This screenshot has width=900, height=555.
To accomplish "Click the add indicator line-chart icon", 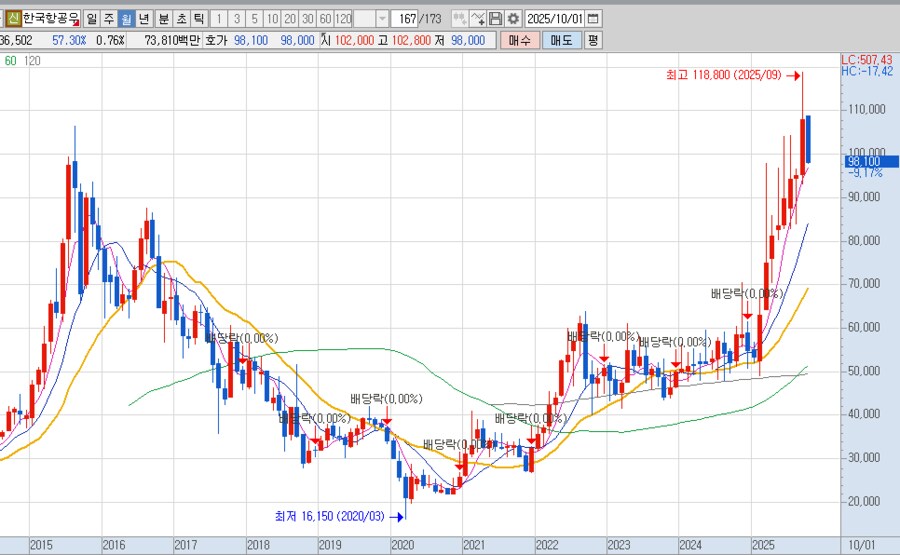I will click(x=477, y=19).
